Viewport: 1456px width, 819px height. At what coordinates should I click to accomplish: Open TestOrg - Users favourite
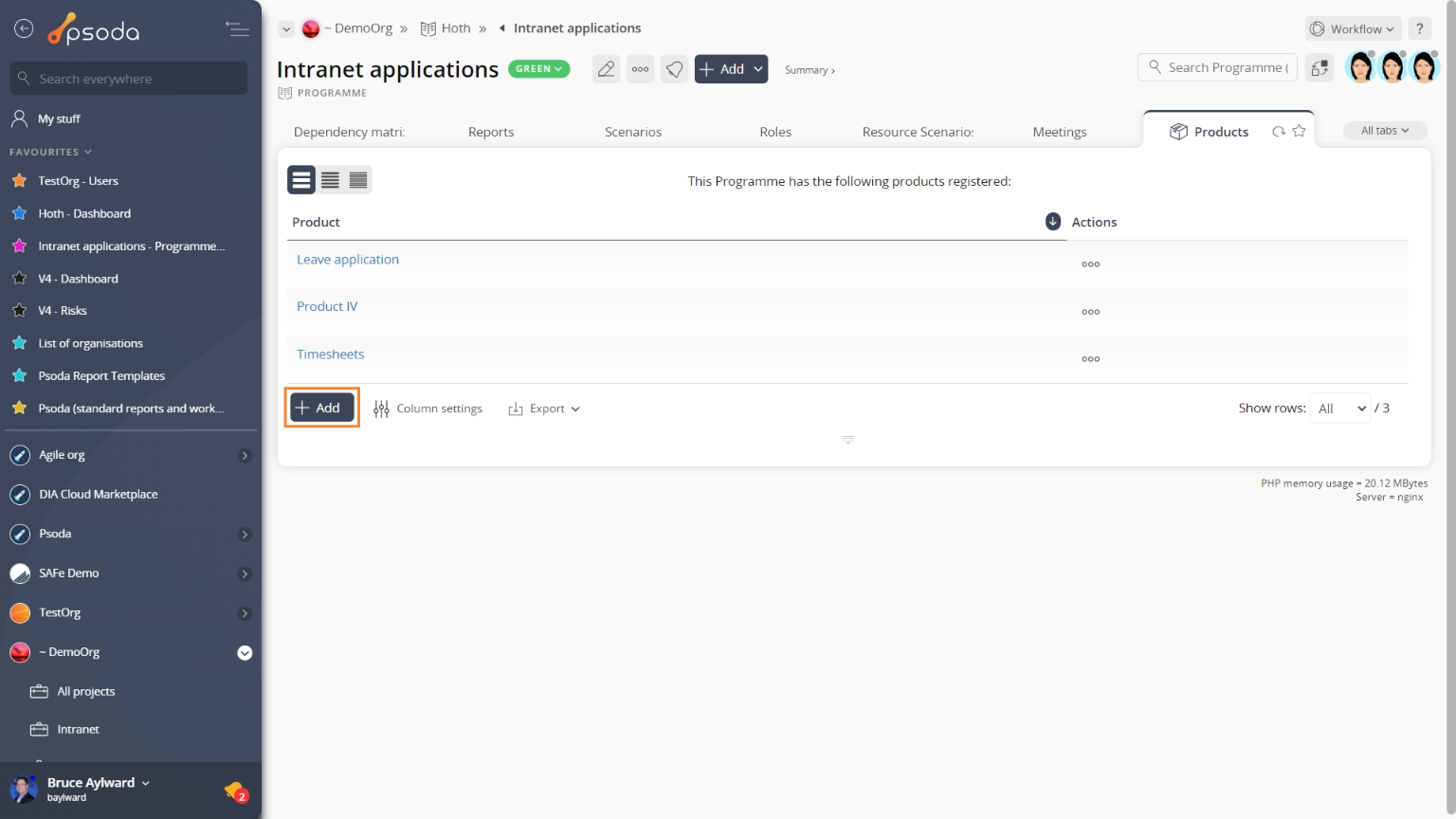click(x=78, y=181)
